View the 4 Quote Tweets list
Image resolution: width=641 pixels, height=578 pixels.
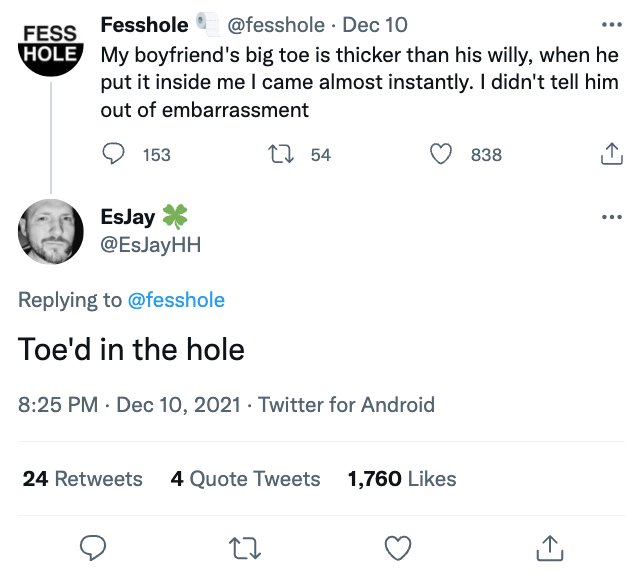pyautogui.click(x=245, y=479)
